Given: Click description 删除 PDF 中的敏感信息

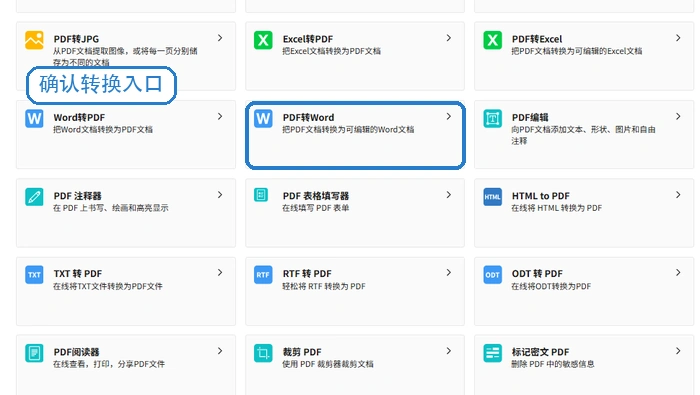Looking at the screenshot, I should point(553,364).
